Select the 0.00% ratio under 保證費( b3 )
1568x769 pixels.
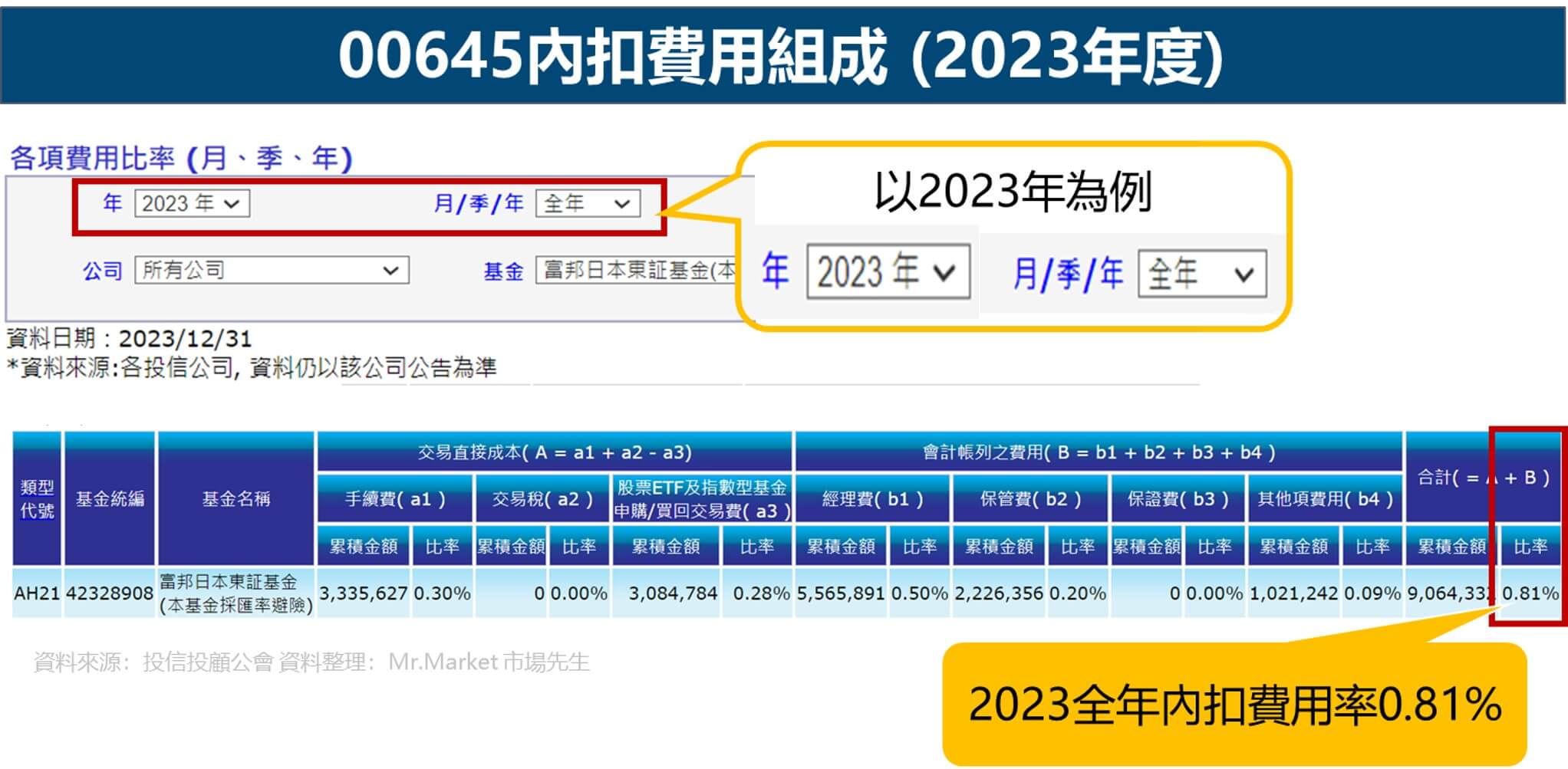(1214, 593)
